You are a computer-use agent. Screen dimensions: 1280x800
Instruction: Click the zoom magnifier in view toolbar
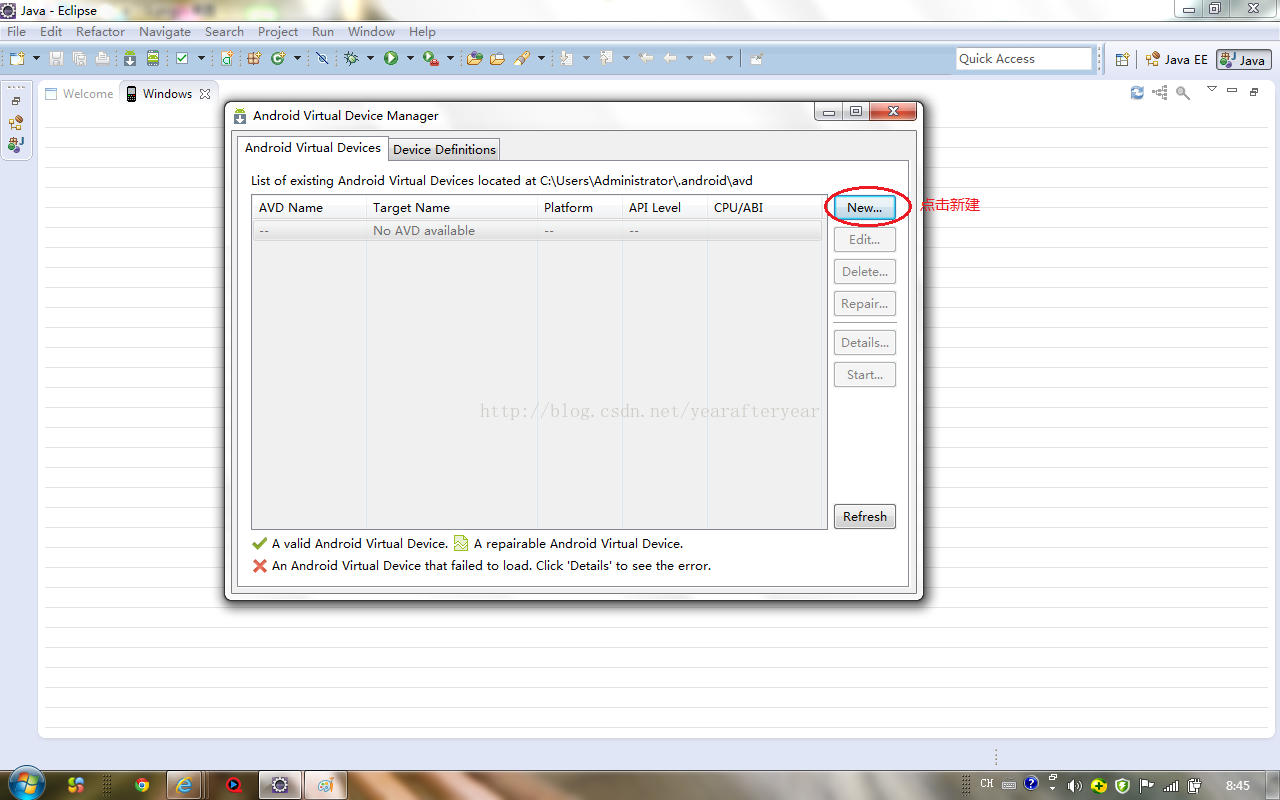click(x=1183, y=92)
